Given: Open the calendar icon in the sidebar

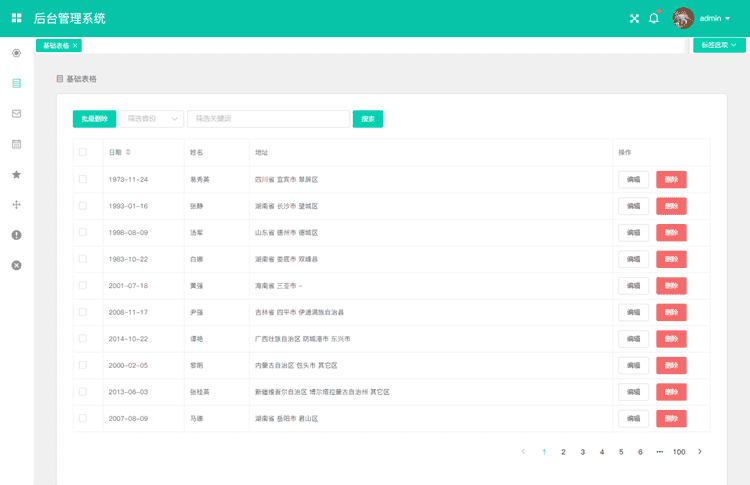Looking at the screenshot, I should point(16,144).
